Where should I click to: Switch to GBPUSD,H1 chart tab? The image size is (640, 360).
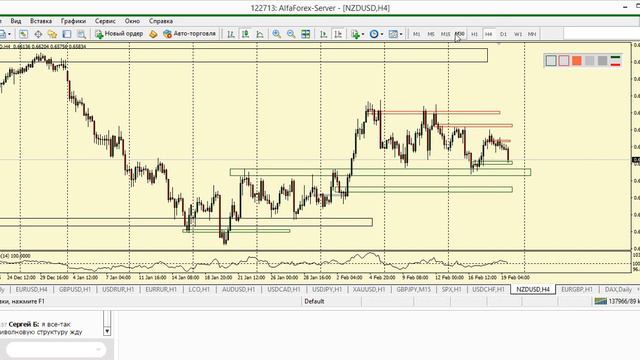[x=75, y=289]
